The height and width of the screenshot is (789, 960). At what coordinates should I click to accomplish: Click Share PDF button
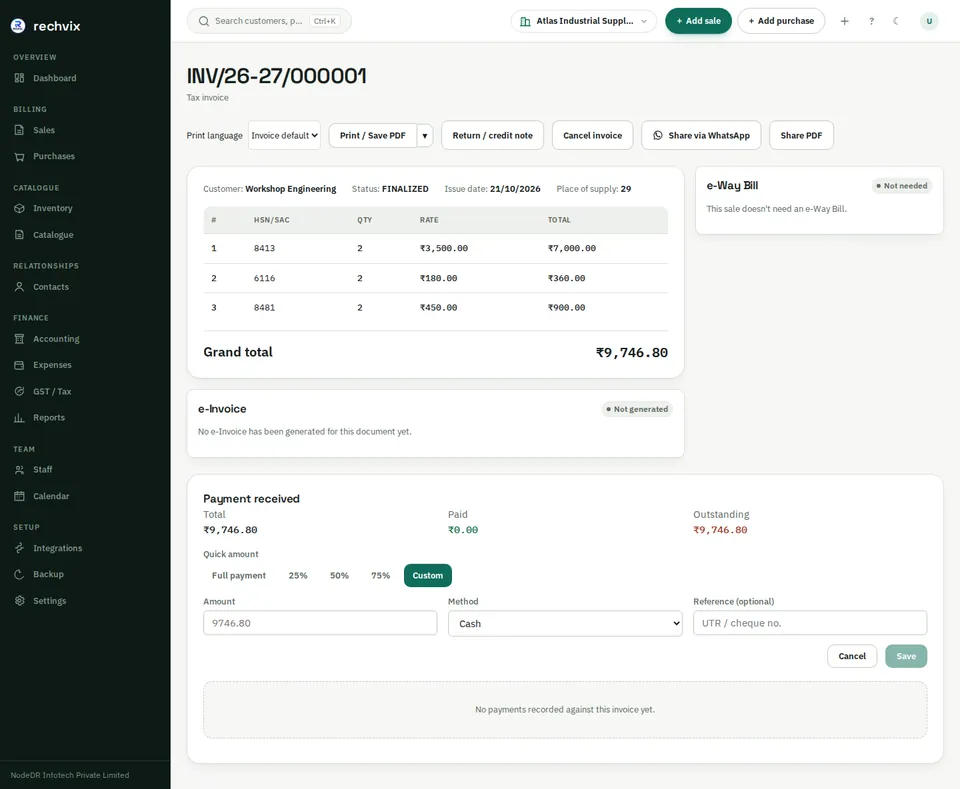point(801,135)
